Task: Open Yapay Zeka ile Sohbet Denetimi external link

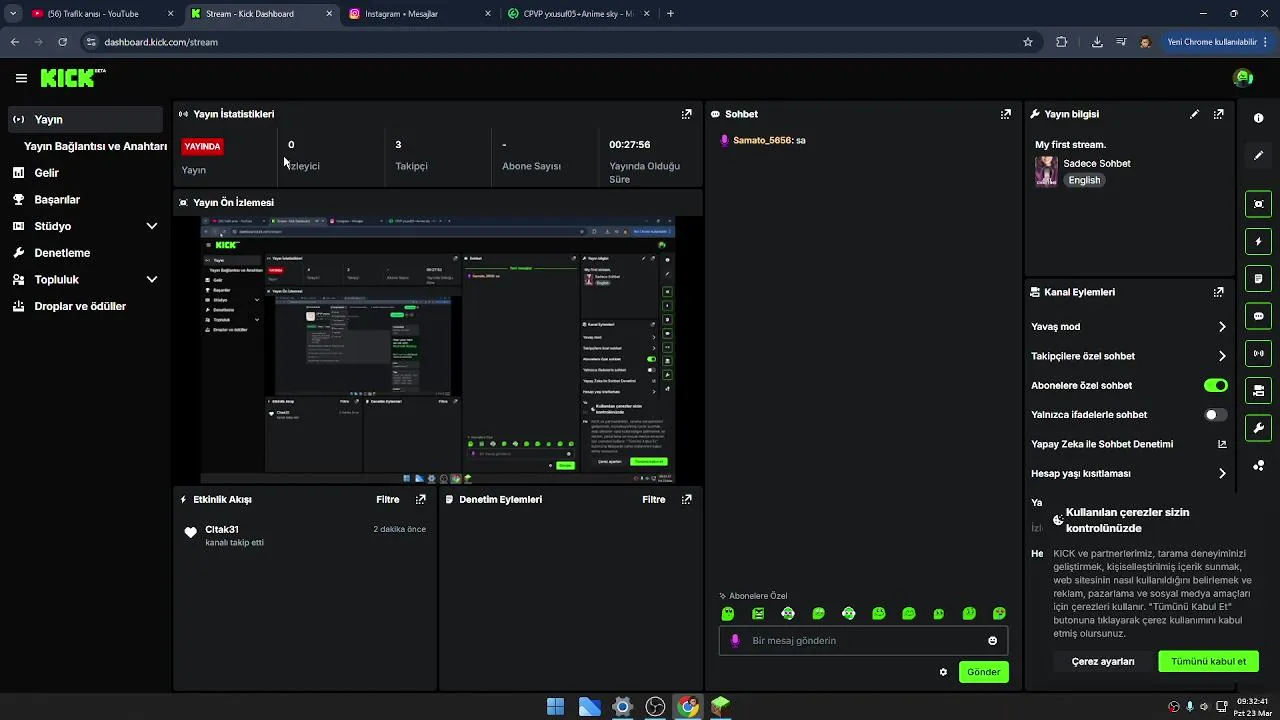Action: pyautogui.click(x=1222, y=444)
